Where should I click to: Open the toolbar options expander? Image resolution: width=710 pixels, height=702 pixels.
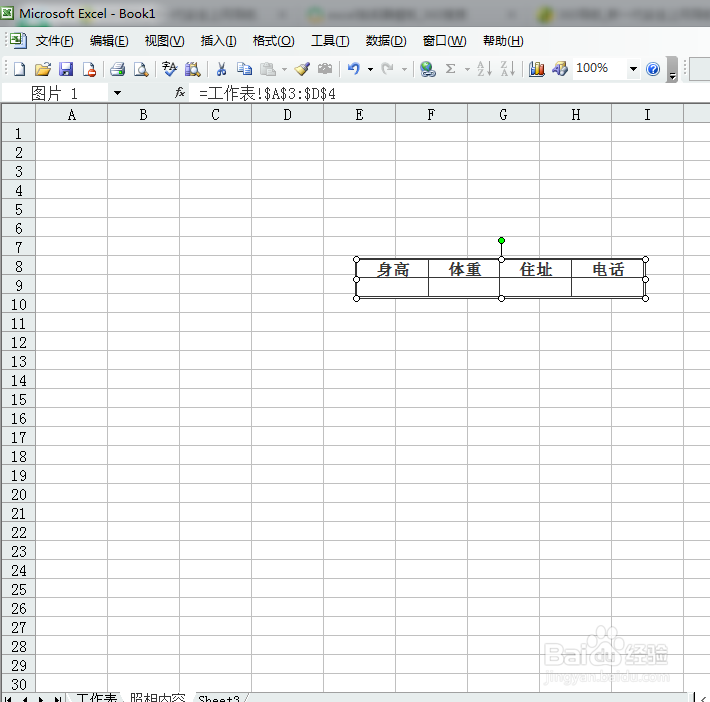[x=672, y=70]
